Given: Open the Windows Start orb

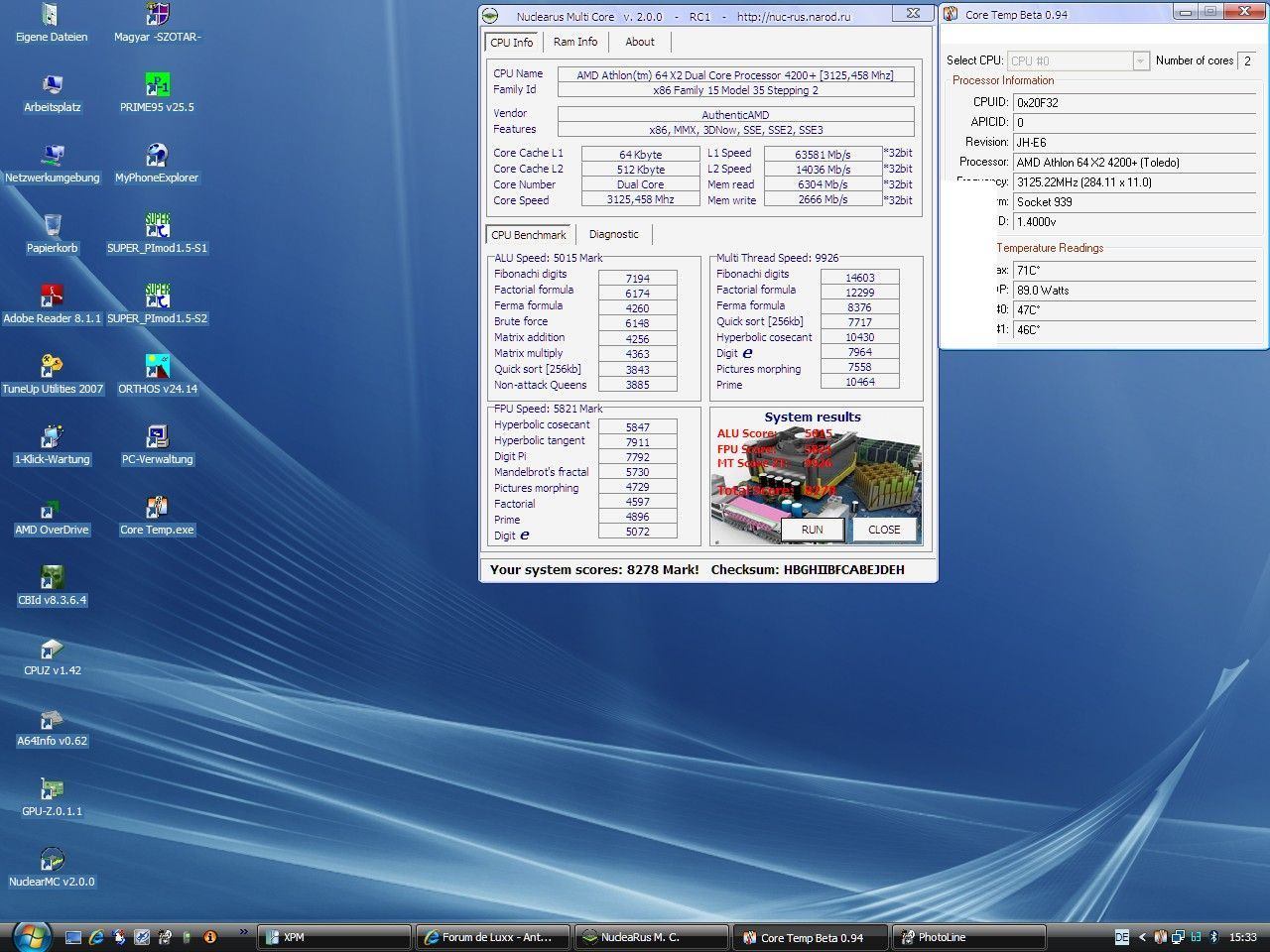Looking at the screenshot, I should [x=31, y=936].
